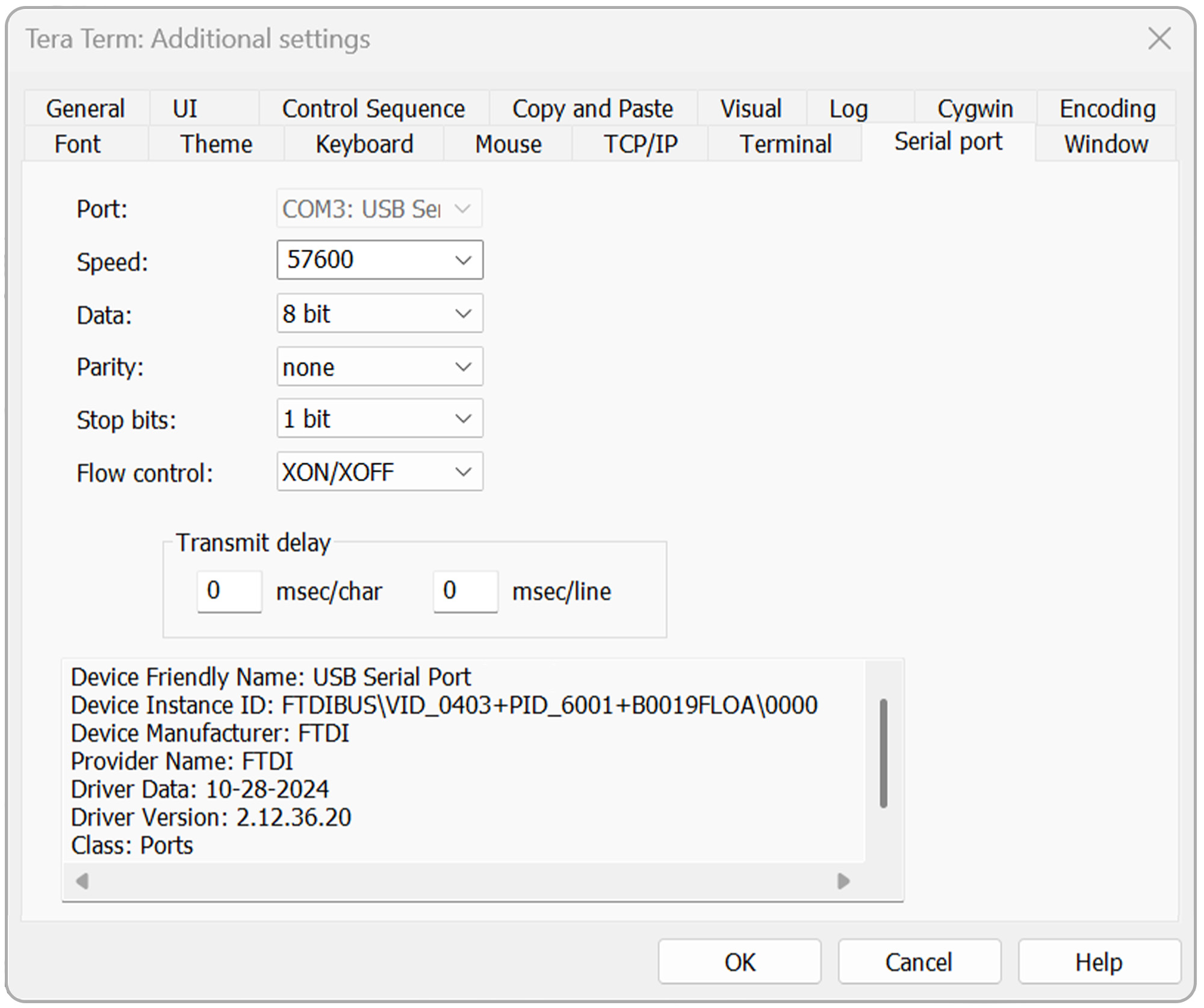Click the Cancel button
The height and width of the screenshot is (1008, 1204).
click(x=919, y=962)
